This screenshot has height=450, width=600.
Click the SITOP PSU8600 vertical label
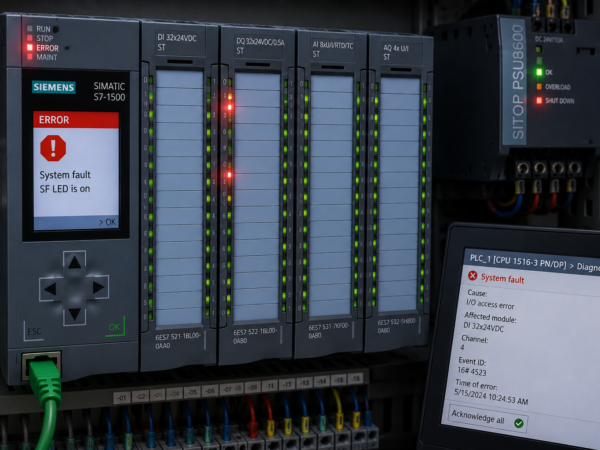pyautogui.click(x=517, y=82)
